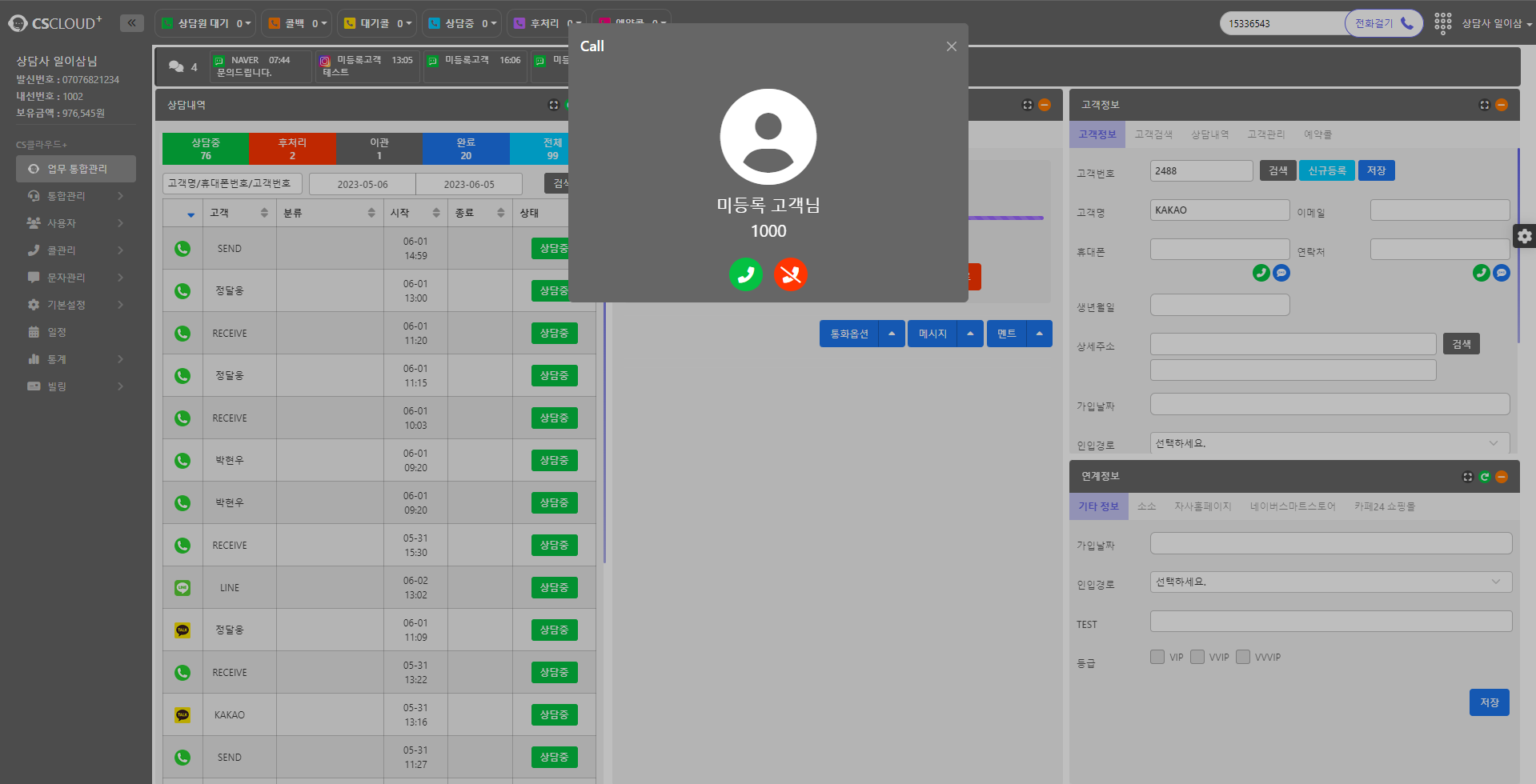This screenshot has height=784, width=1536.
Task: Collapse sidebar with double-chevron icon
Action: (x=132, y=23)
